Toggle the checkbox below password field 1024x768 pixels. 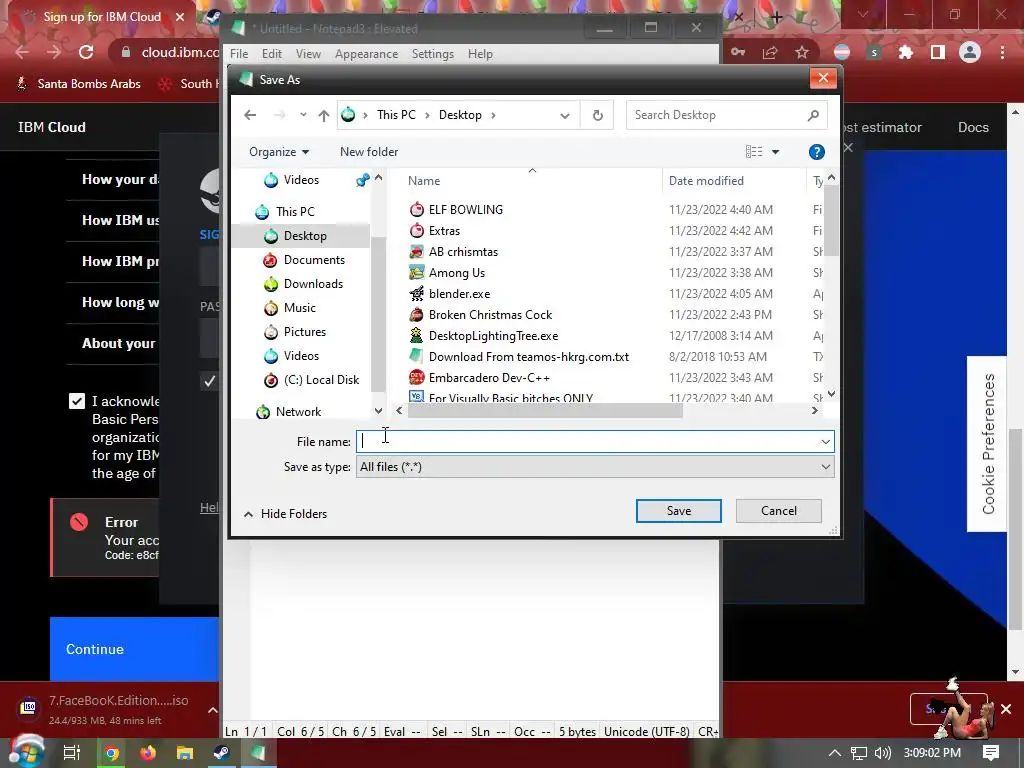[x=209, y=381]
